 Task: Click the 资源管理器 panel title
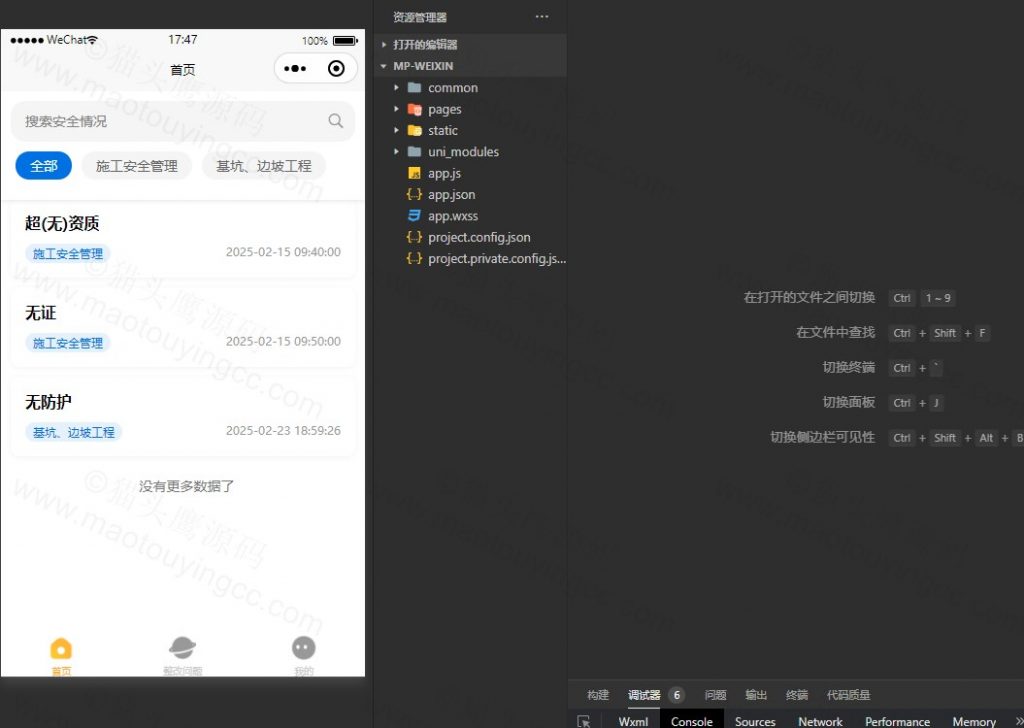420,17
